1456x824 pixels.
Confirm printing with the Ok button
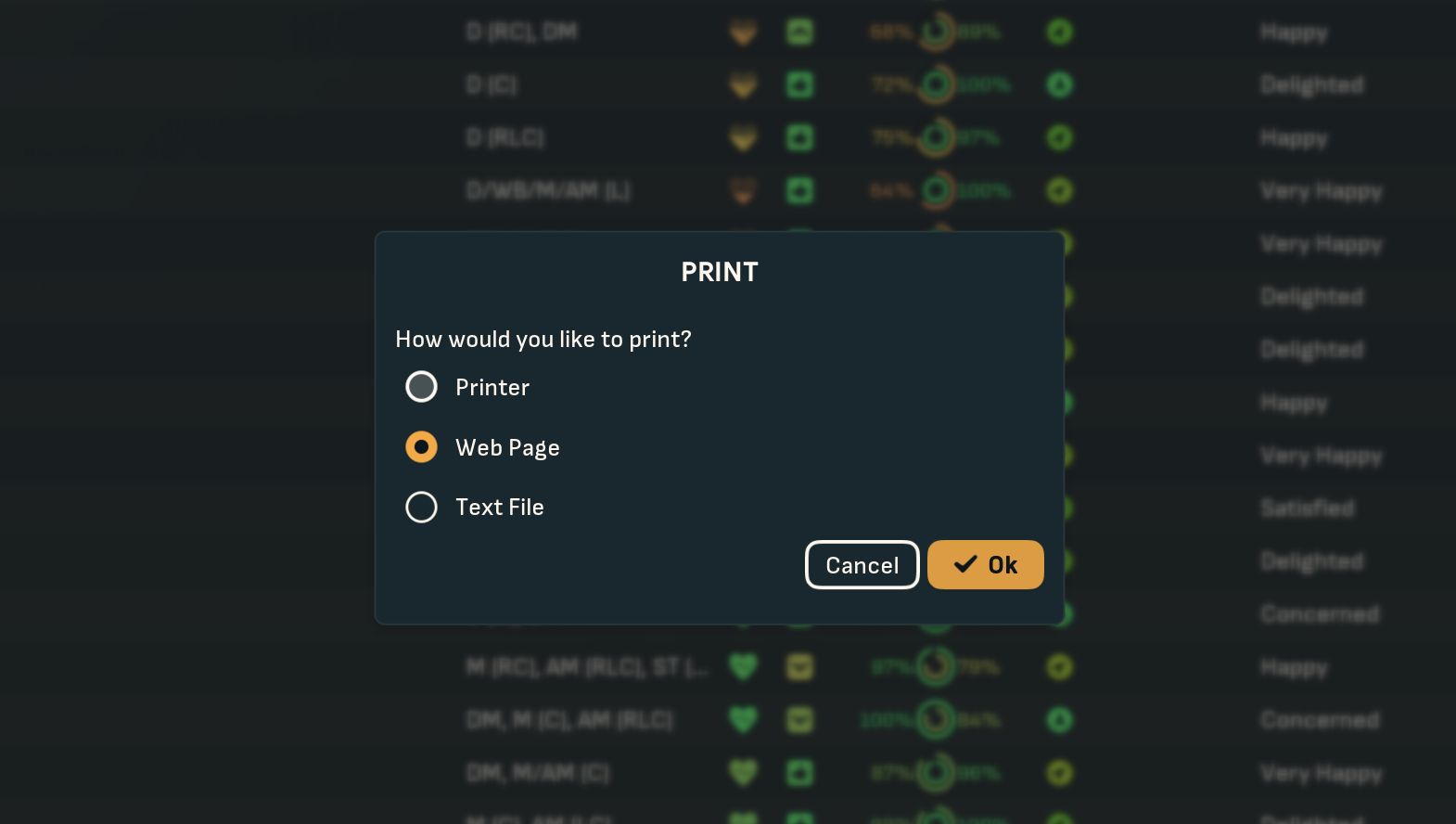[x=985, y=564]
